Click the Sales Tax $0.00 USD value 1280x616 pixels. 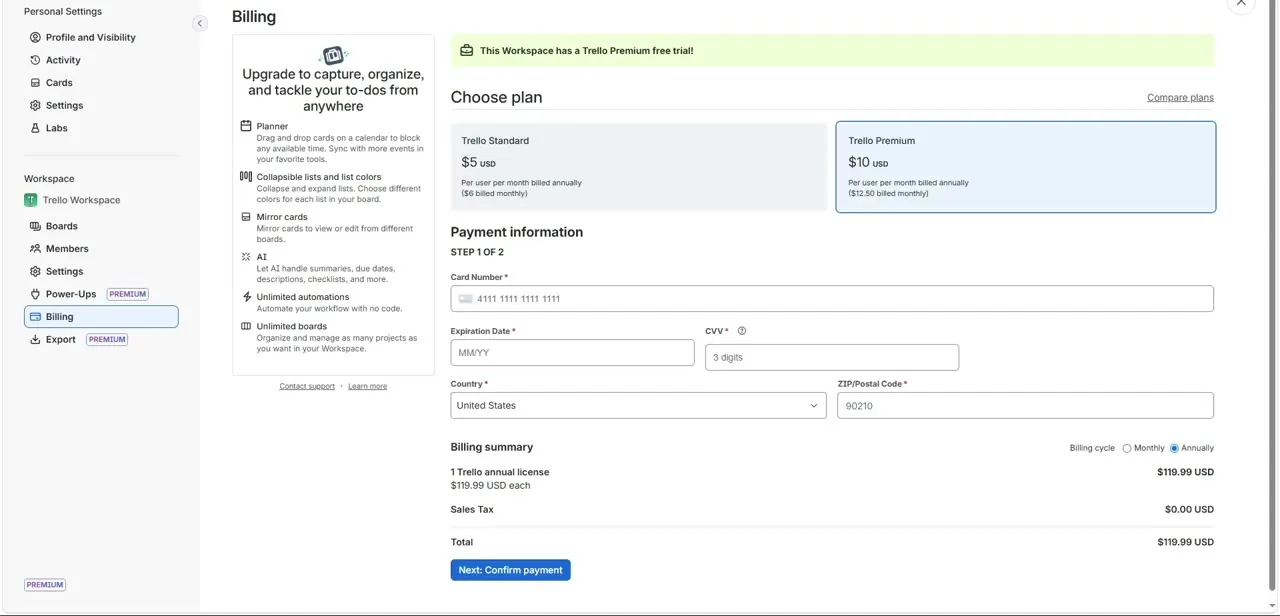point(1189,510)
